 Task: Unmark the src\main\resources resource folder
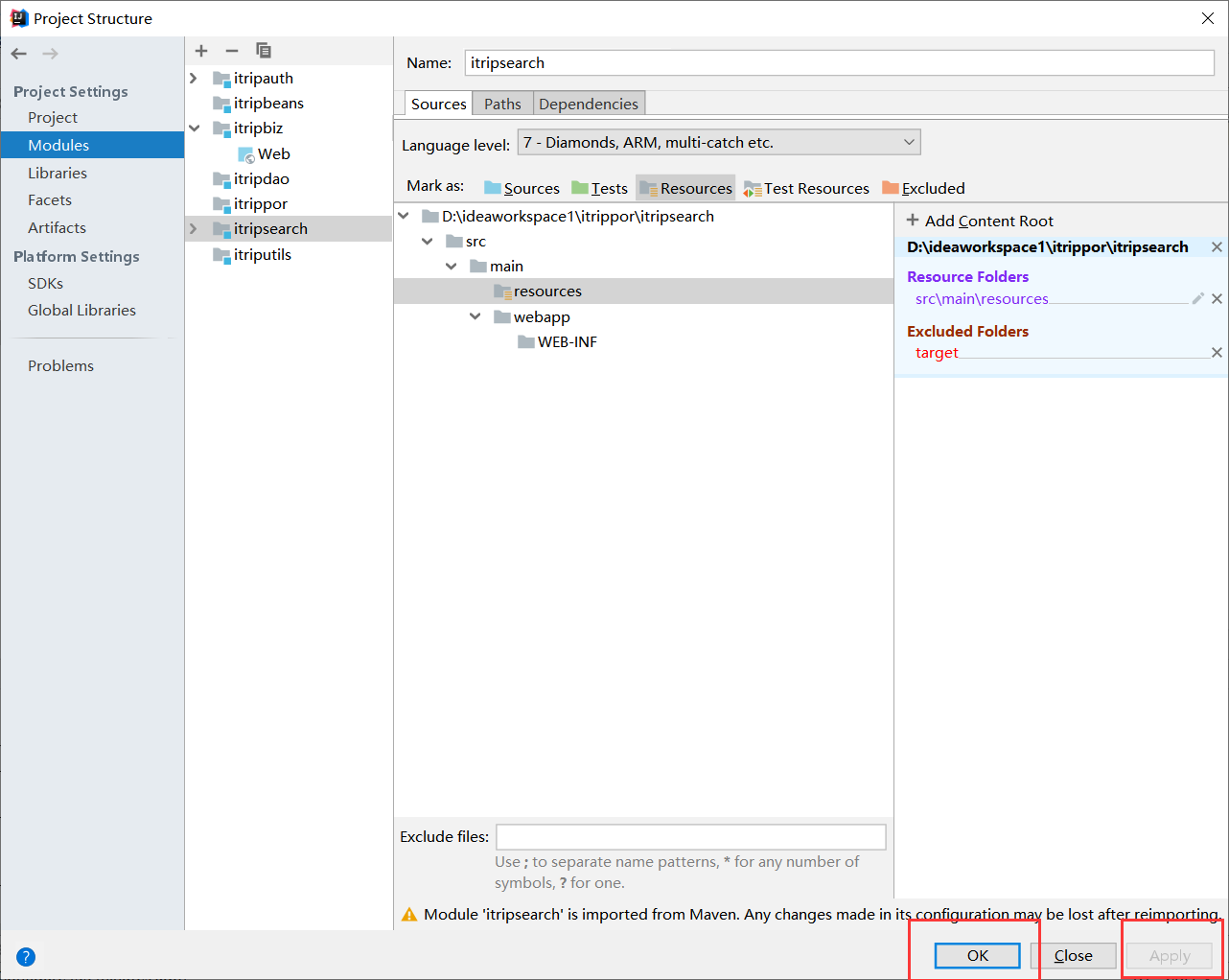click(1217, 299)
